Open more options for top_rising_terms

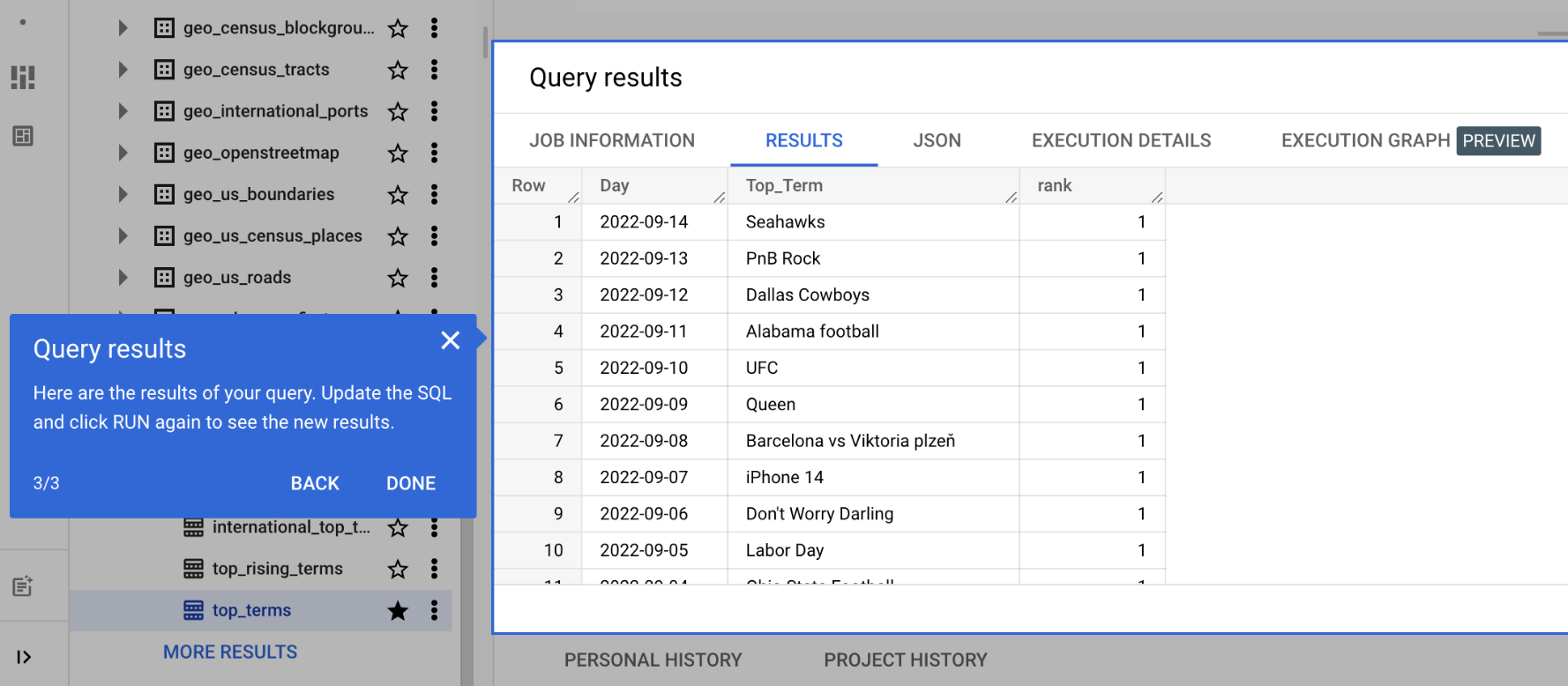[x=434, y=569]
